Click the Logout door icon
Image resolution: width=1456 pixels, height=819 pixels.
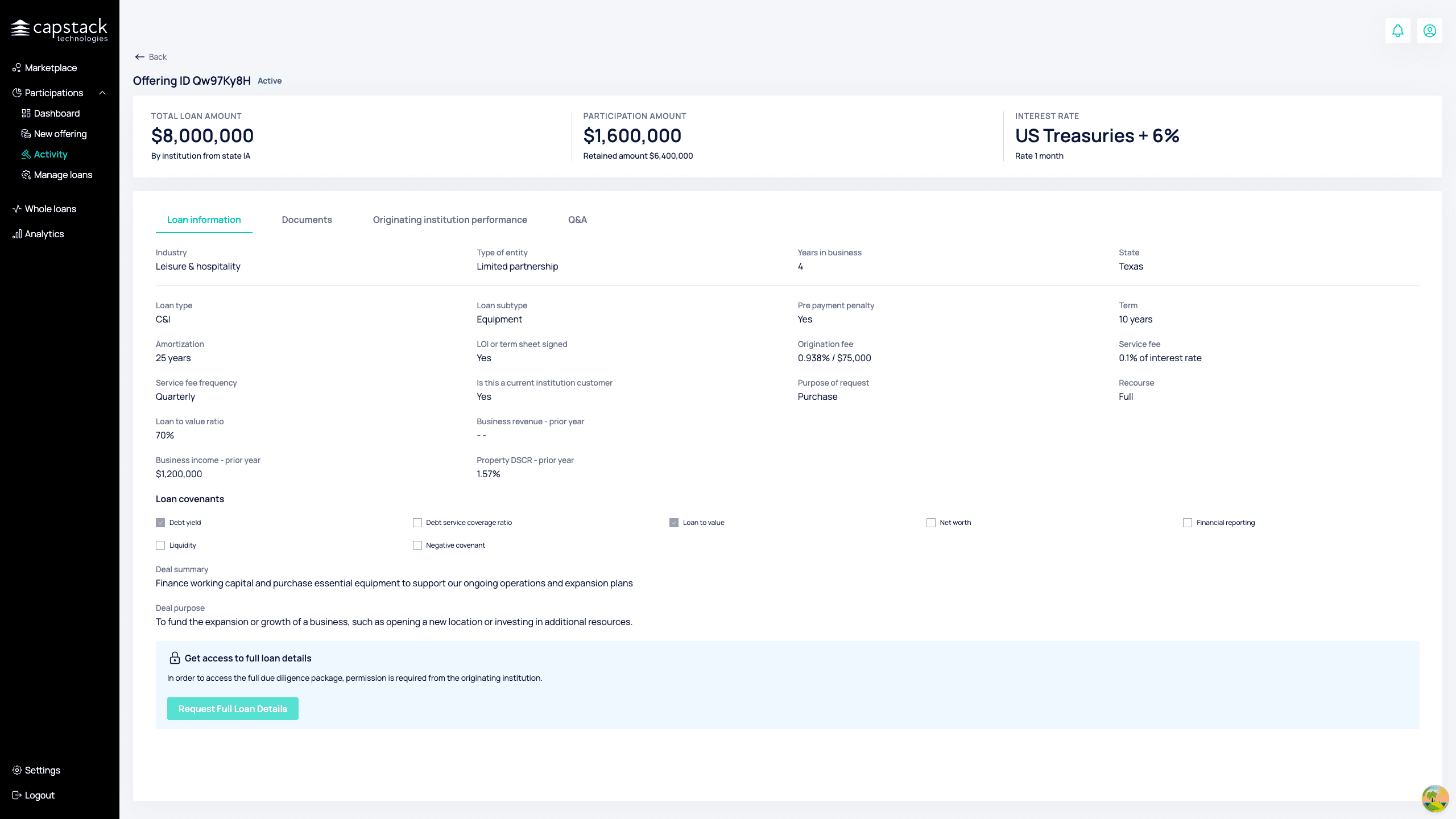17,795
